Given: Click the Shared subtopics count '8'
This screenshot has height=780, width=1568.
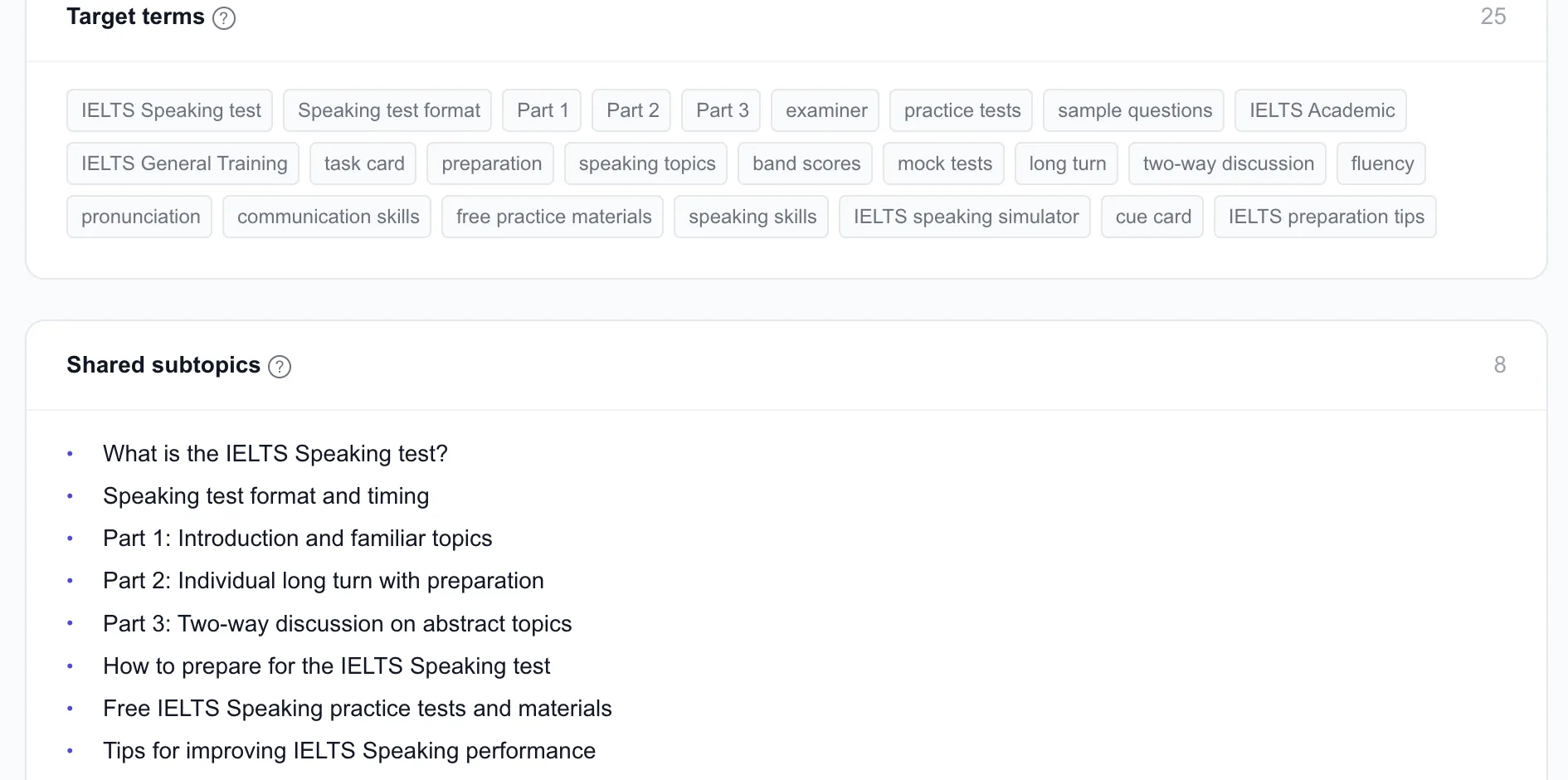Looking at the screenshot, I should (x=1499, y=365).
